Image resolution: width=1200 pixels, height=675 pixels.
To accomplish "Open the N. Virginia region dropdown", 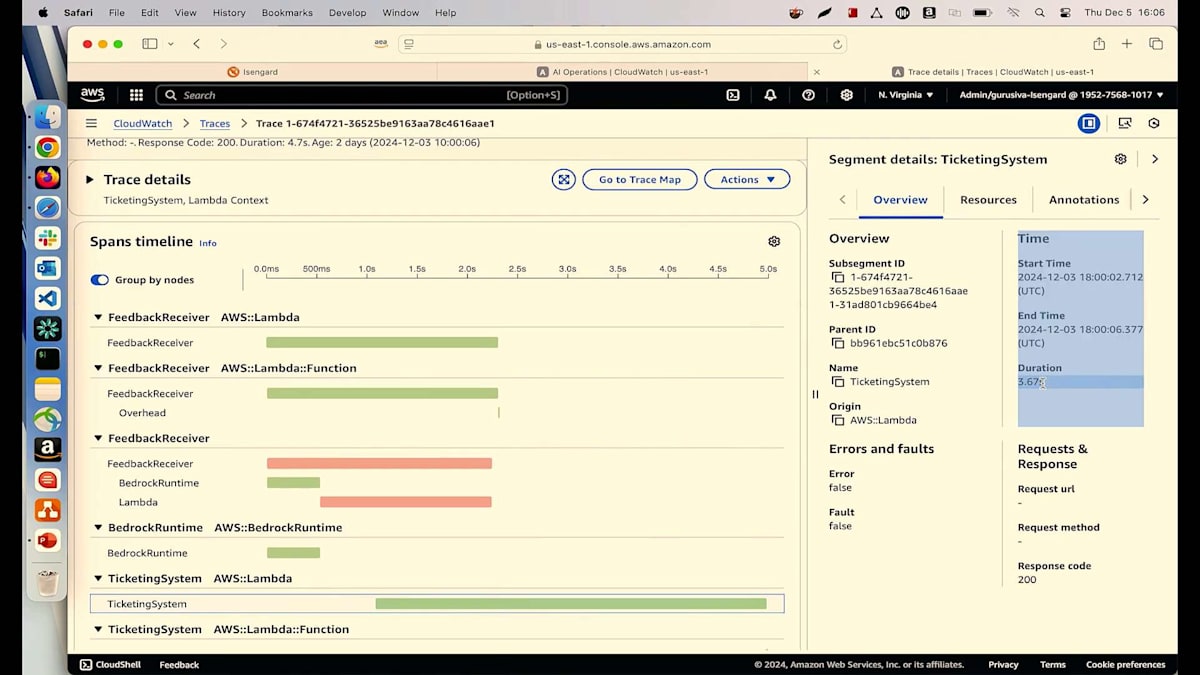I will pos(905,95).
